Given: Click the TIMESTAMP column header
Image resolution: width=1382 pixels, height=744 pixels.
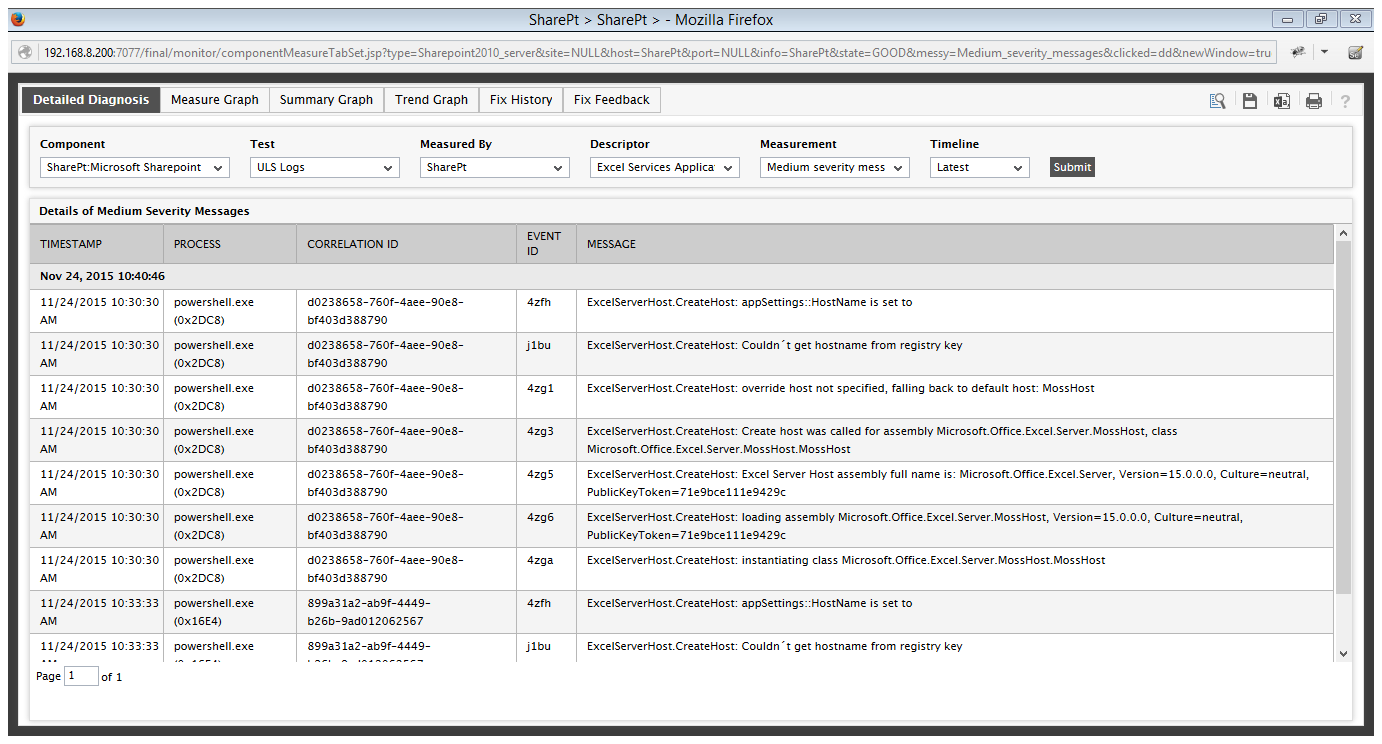Looking at the screenshot, I should (x=96, y=244).
